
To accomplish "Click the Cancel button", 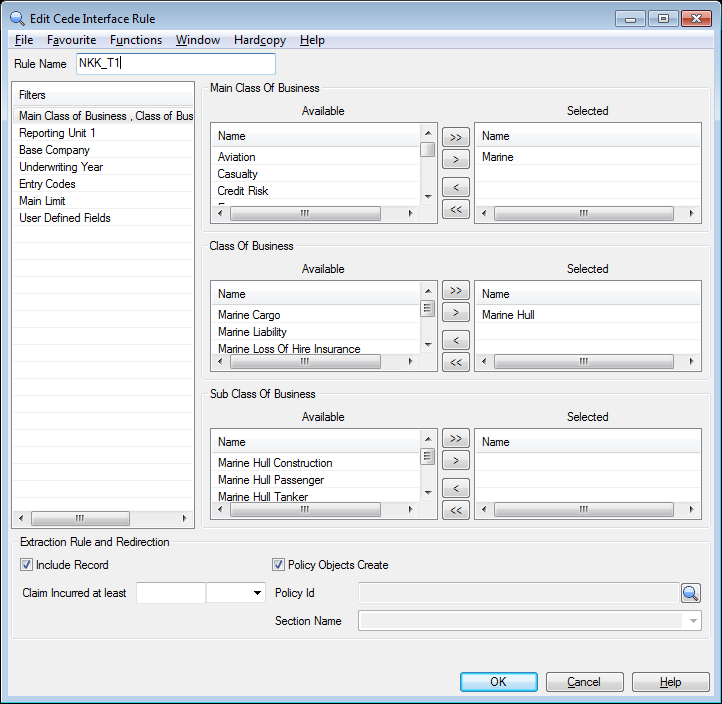I will pyautogui.click(x=584, y=682).
